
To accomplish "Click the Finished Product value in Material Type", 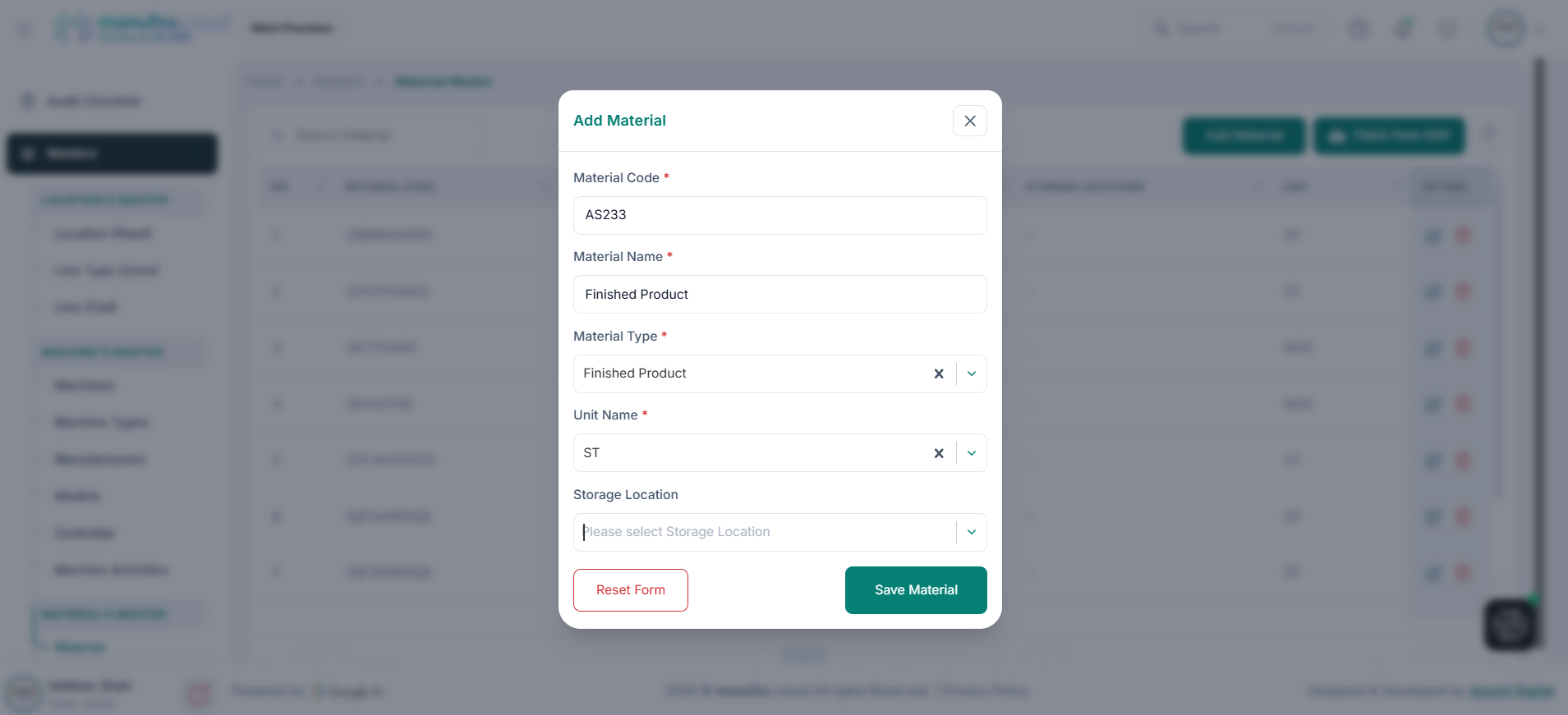I will tap(635, 374).
